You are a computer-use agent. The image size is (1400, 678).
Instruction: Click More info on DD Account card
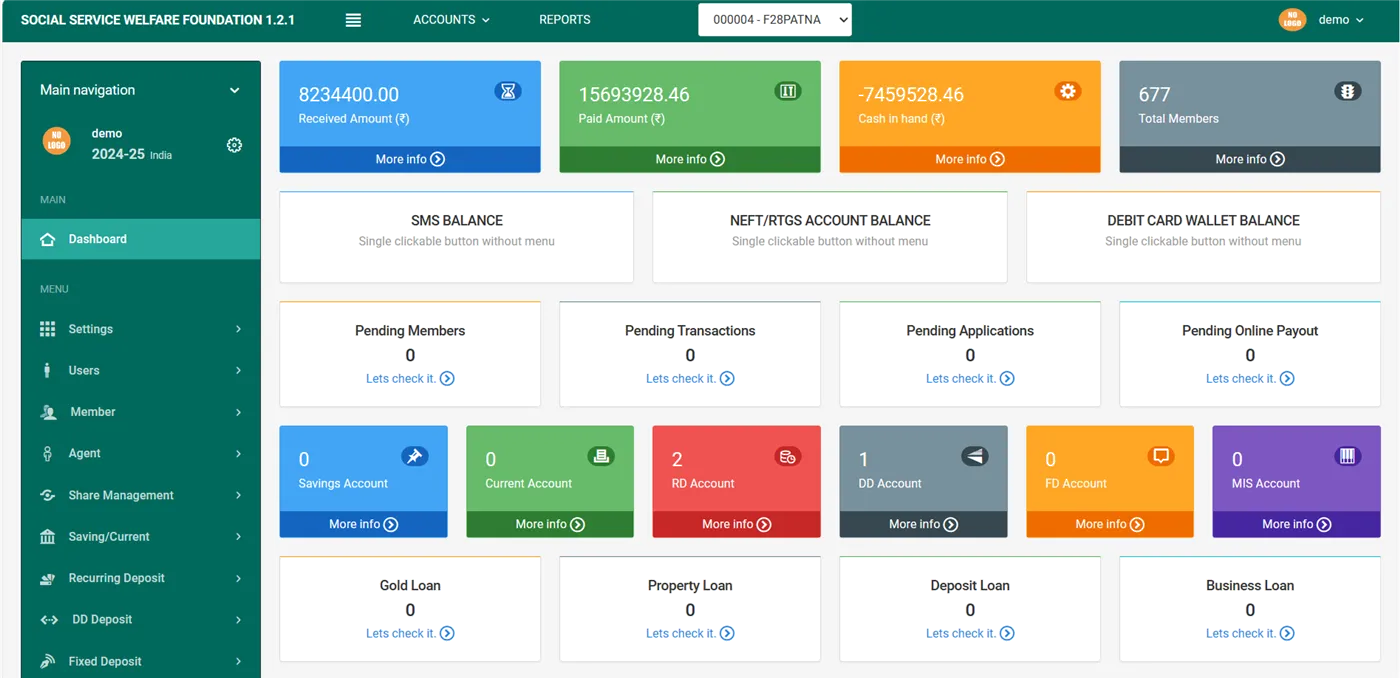(x=923, y=524)
